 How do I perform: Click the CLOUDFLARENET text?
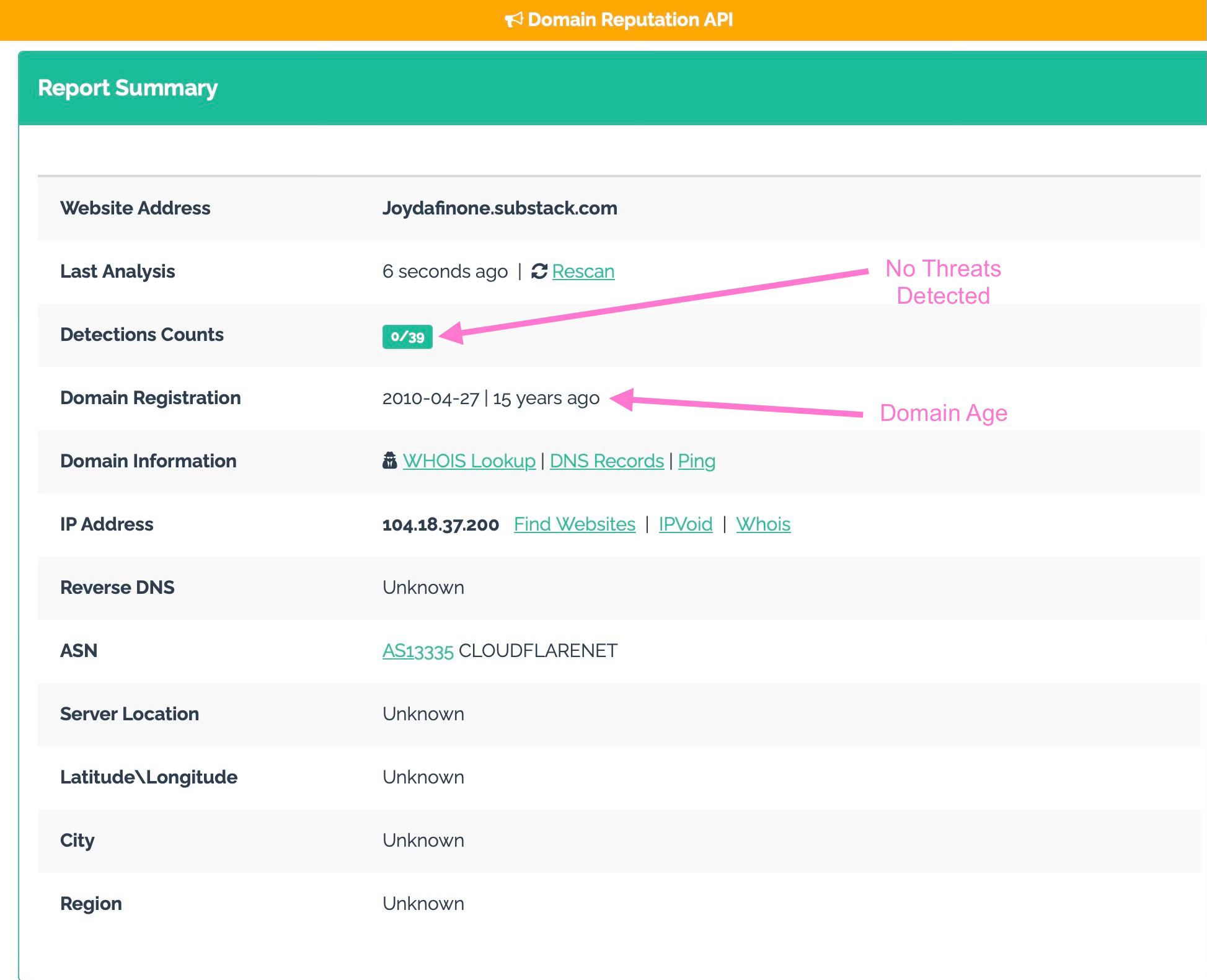(x=537, y=651)
